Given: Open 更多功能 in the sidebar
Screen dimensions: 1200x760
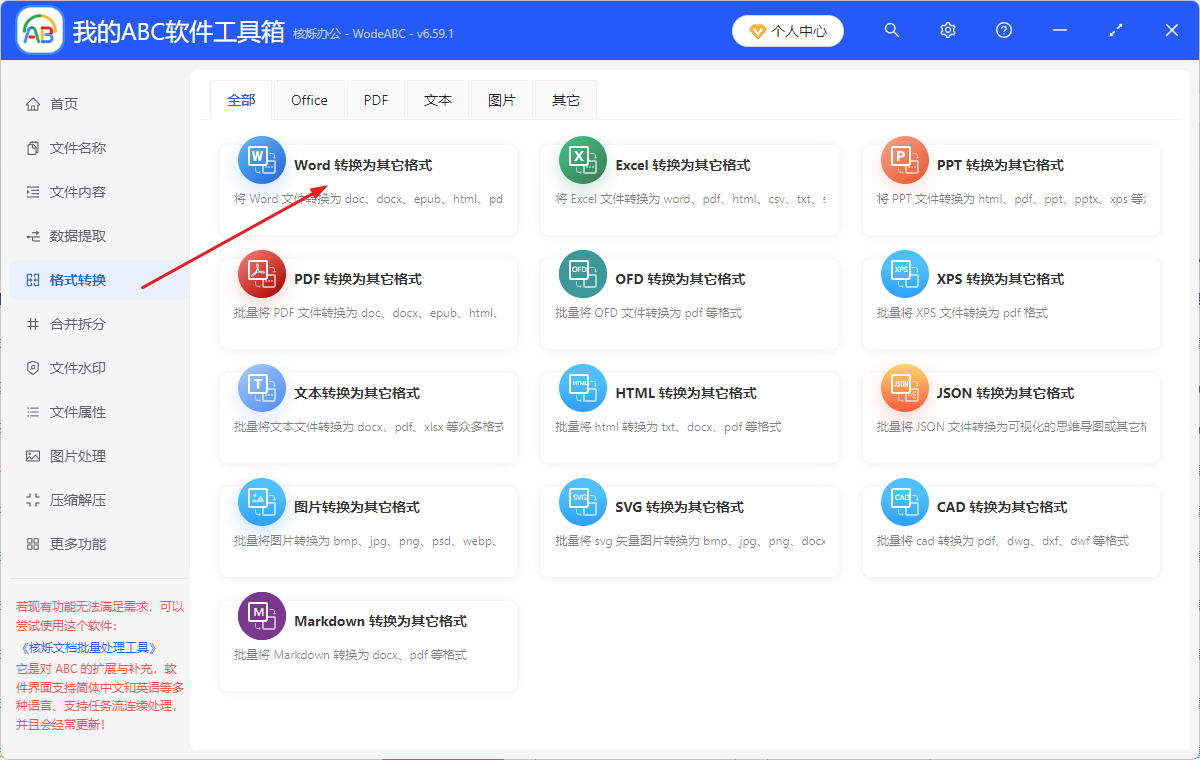Looking at the screenshot, I should (x=78, y=544).
